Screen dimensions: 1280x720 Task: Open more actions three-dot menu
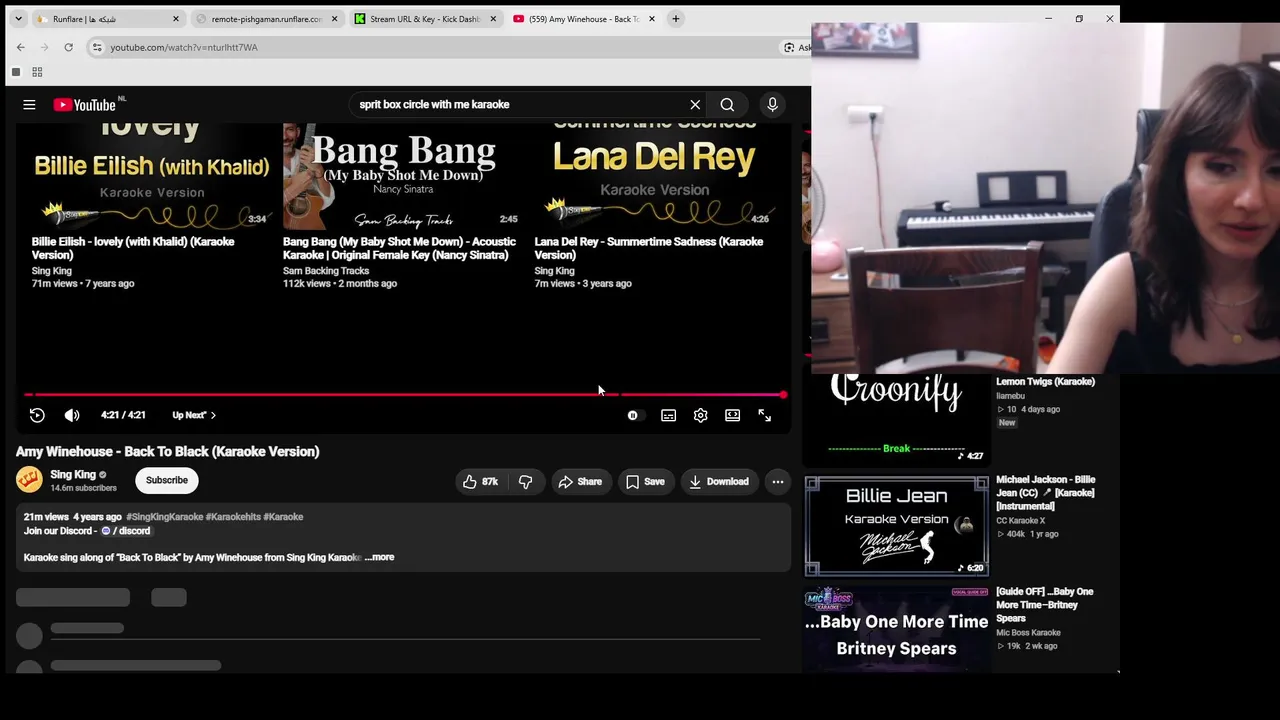pos(777,482)
